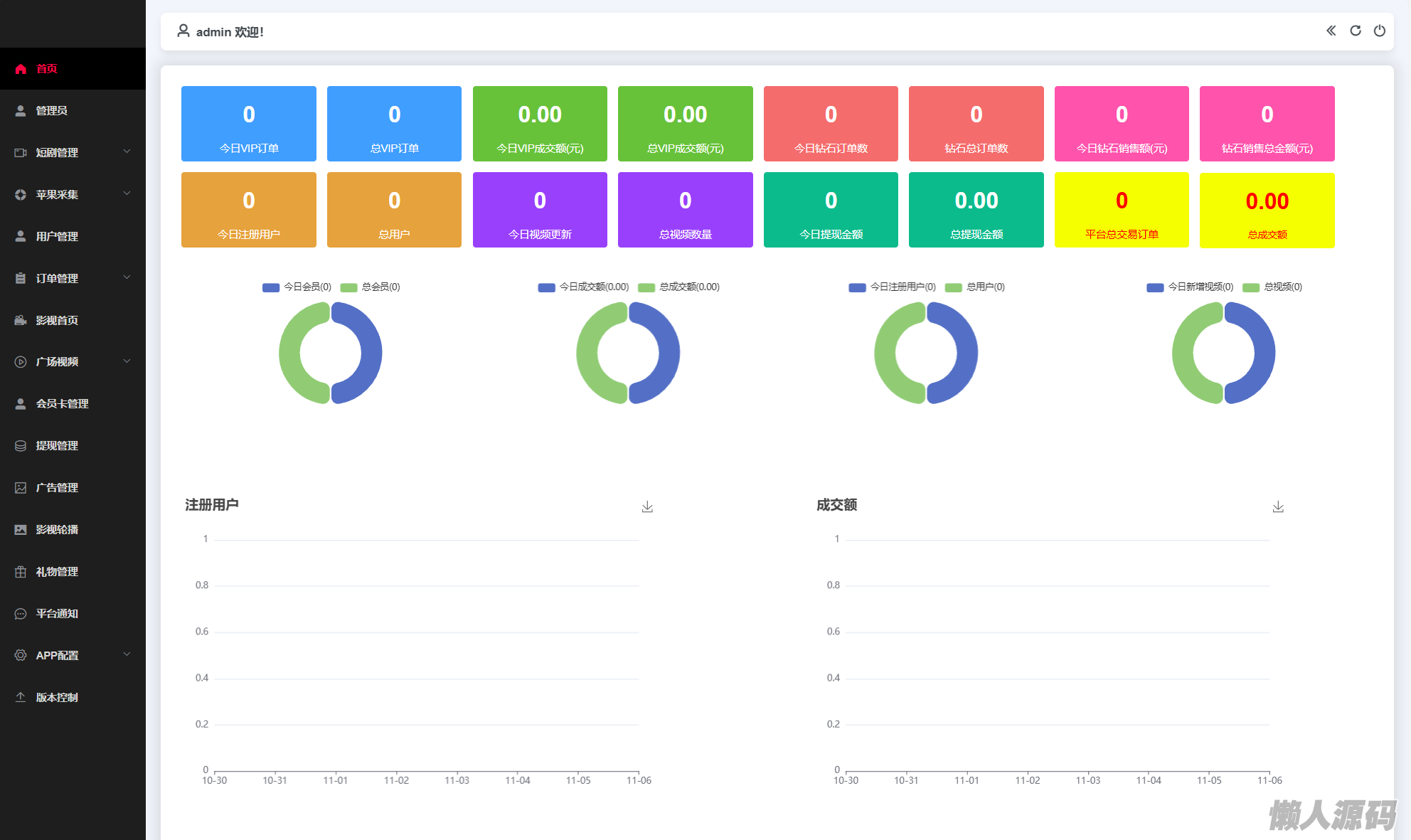The width and height of the screenshot is (1411, 840).
Task: Click the admin user avatar icon
Action: pyautogui.click(x=183, y=31)
